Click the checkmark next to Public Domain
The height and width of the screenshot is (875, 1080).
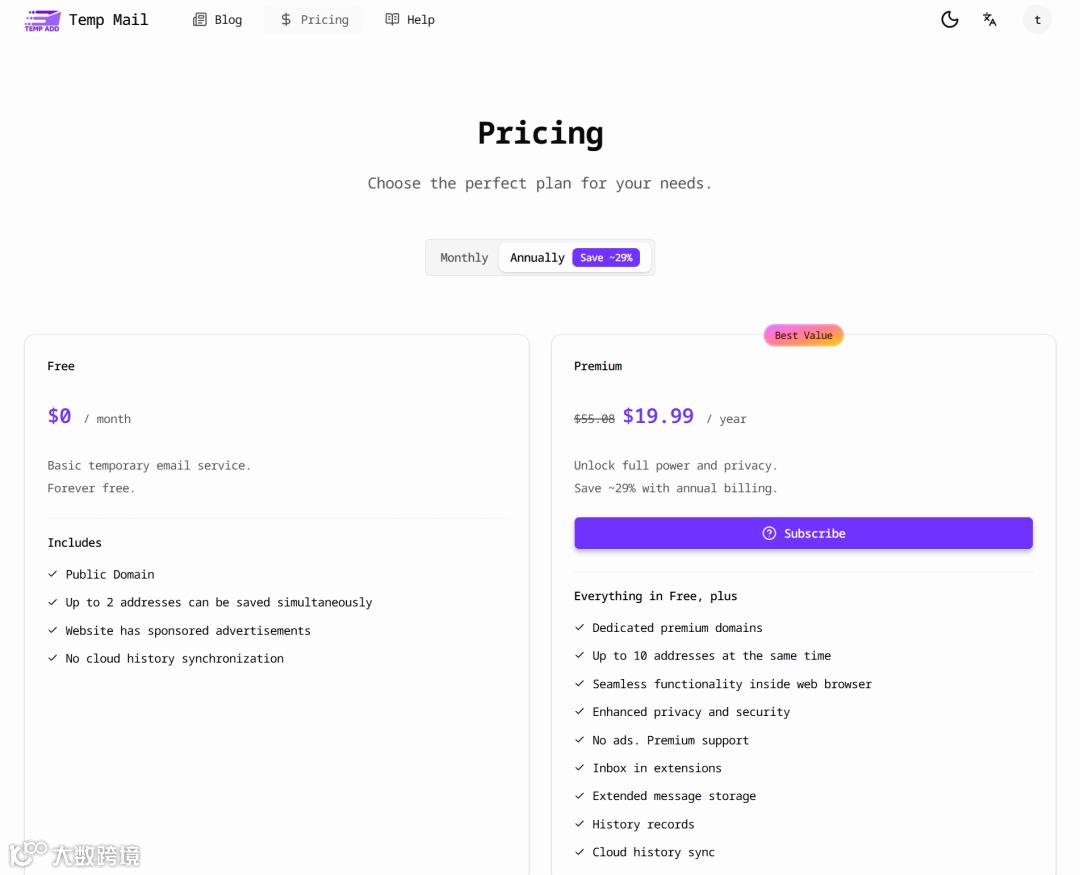pos(53,574)
